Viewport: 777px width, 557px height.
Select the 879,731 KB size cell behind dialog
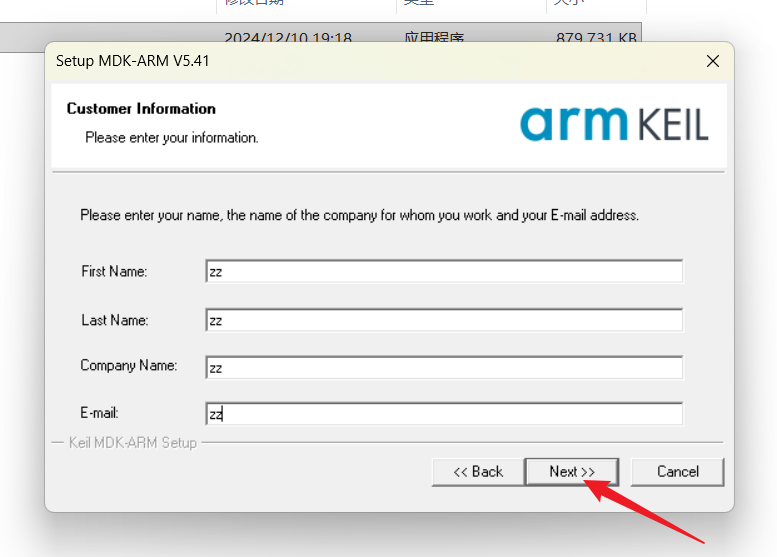596,38
